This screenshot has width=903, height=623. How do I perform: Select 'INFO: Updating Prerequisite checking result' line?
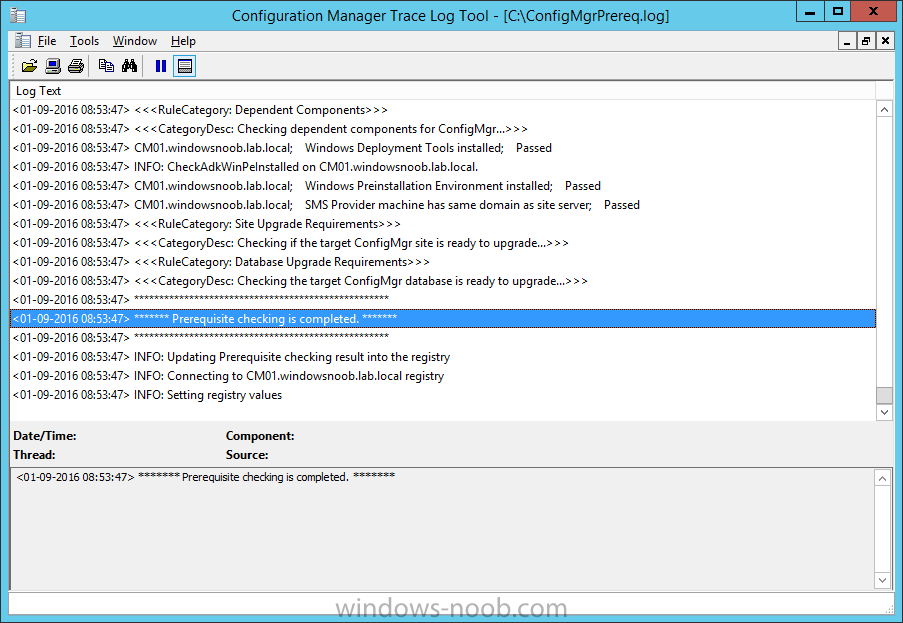tap(442, 356)
